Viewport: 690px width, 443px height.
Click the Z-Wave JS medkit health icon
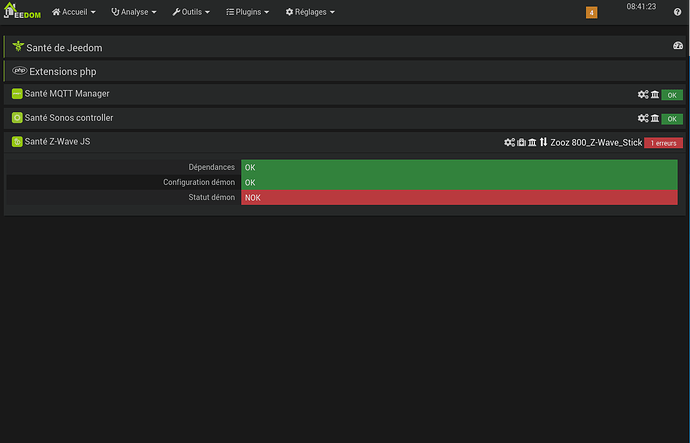tap(521, 142)
